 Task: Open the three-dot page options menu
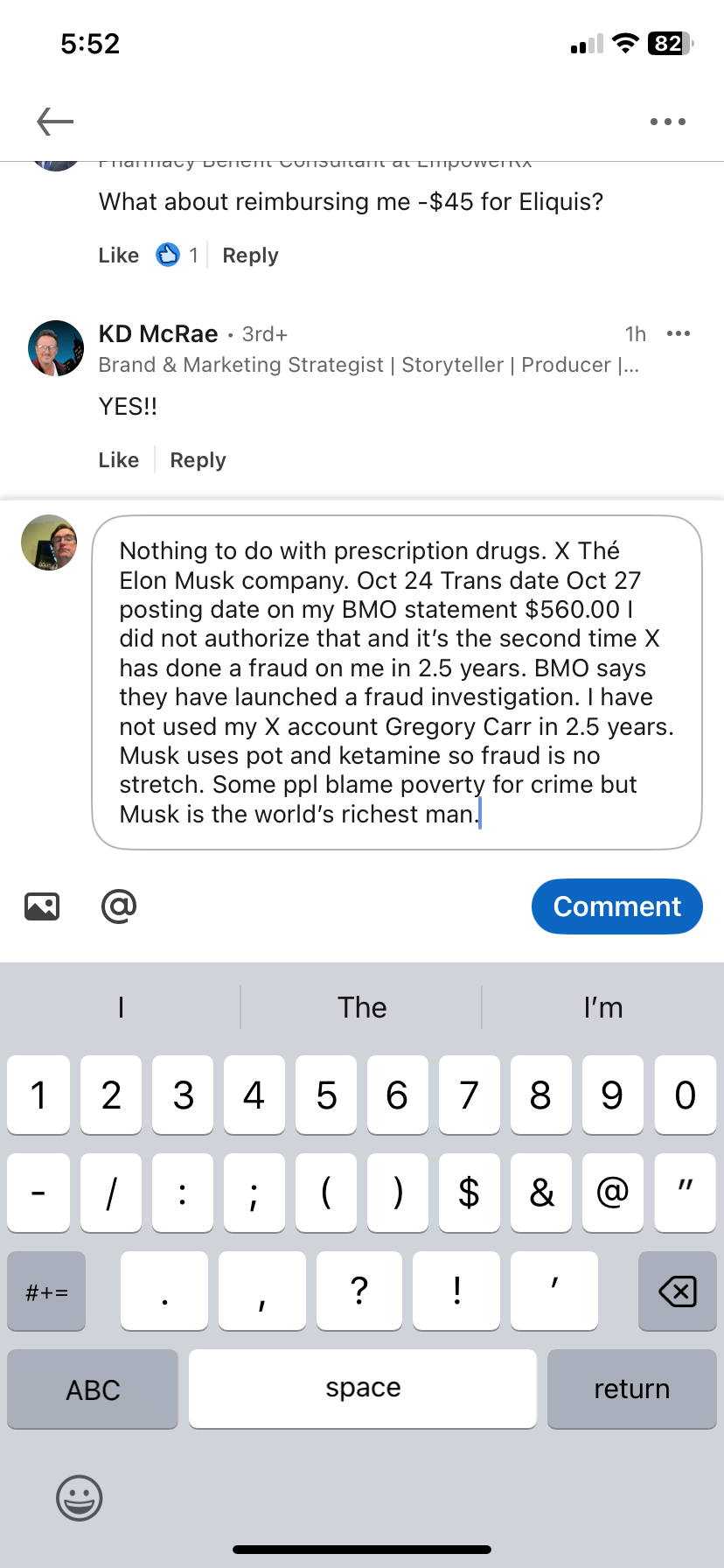(668, 122)
